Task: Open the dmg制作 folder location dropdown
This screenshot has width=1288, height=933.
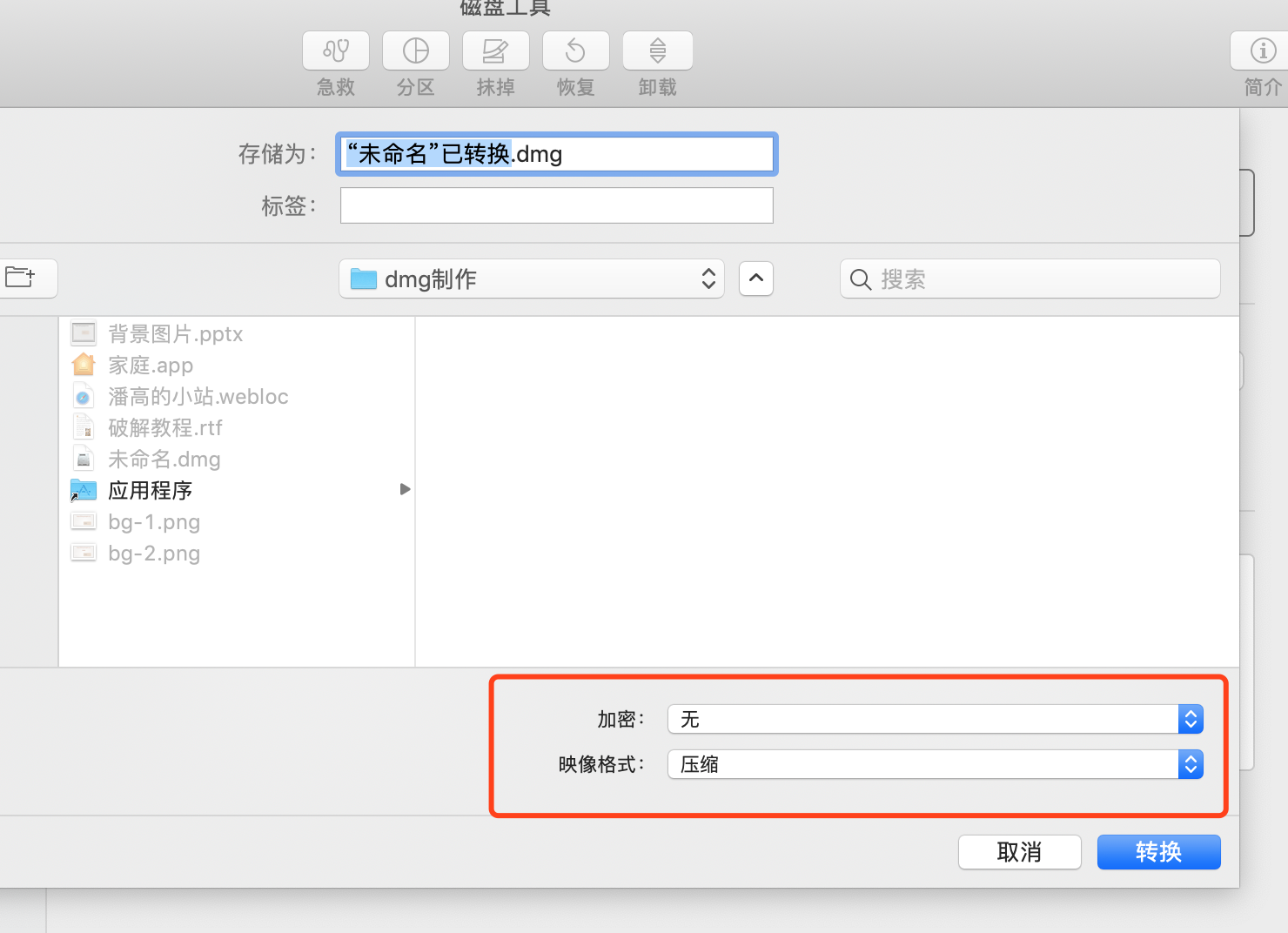Action: [x=531, y=279]
